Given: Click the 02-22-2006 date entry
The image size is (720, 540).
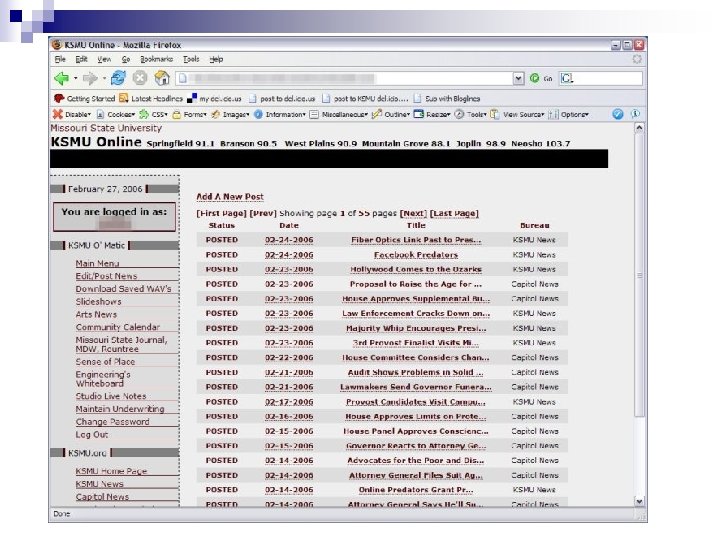Looking at the screenshot, I should tap(289, 358).
